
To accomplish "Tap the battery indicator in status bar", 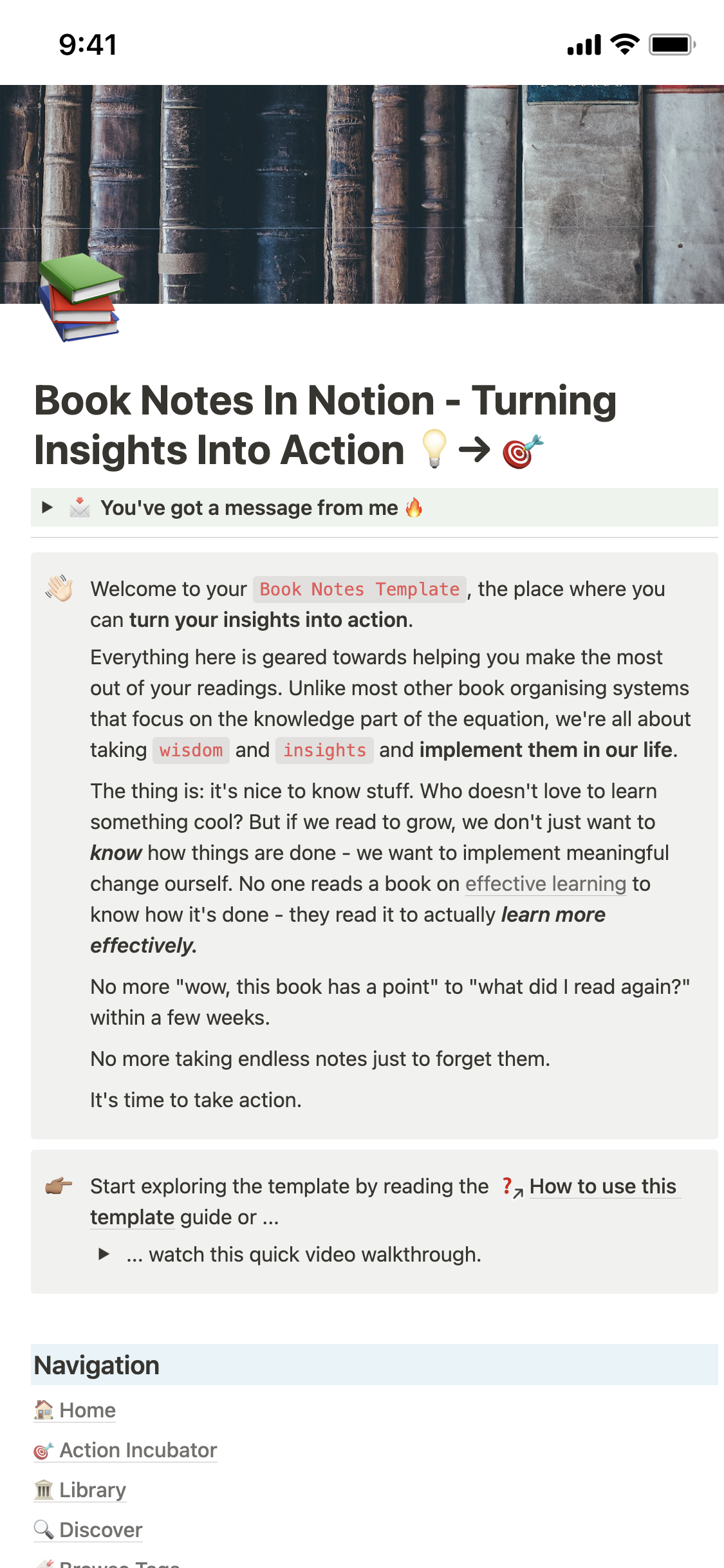I will point(671,44).
